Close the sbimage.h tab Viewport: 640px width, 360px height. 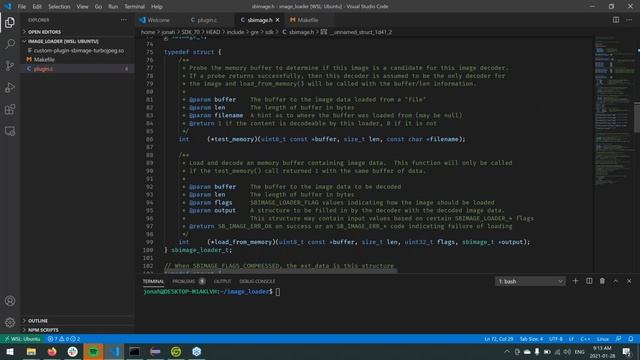(x=278, y=20)
